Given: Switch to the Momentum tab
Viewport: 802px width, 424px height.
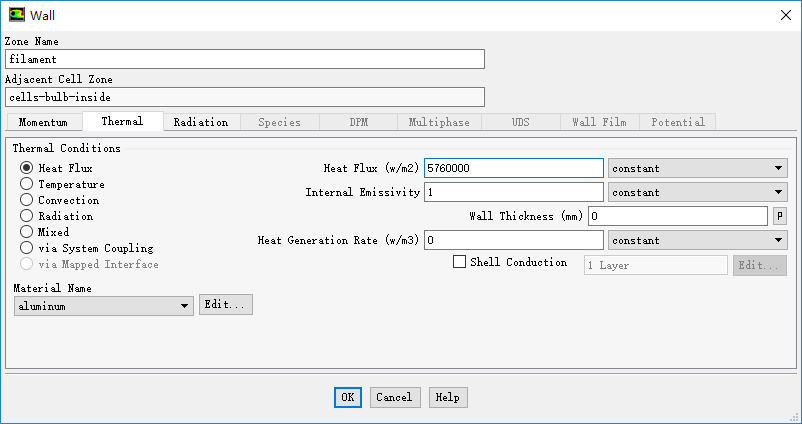Looking at the screenshot, I should (44, 122).
